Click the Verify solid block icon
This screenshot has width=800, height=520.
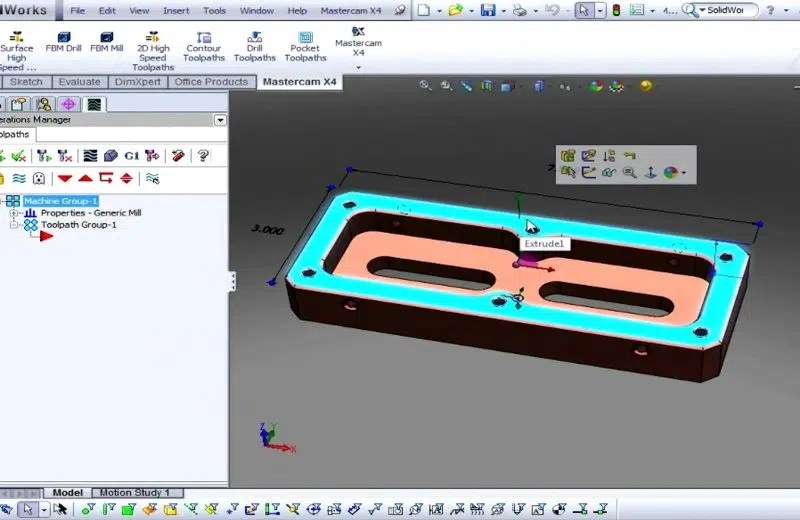point(111,156)
